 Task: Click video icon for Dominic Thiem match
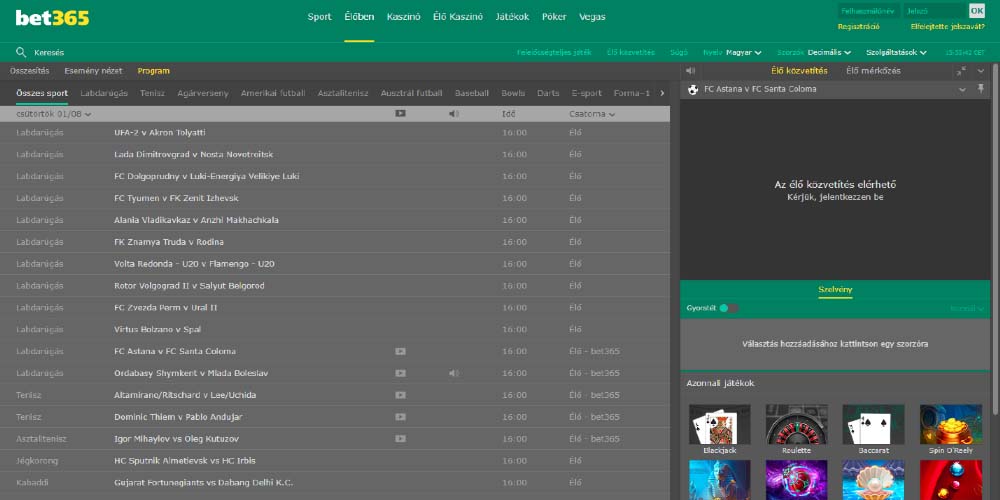click(x=400, y=417)
